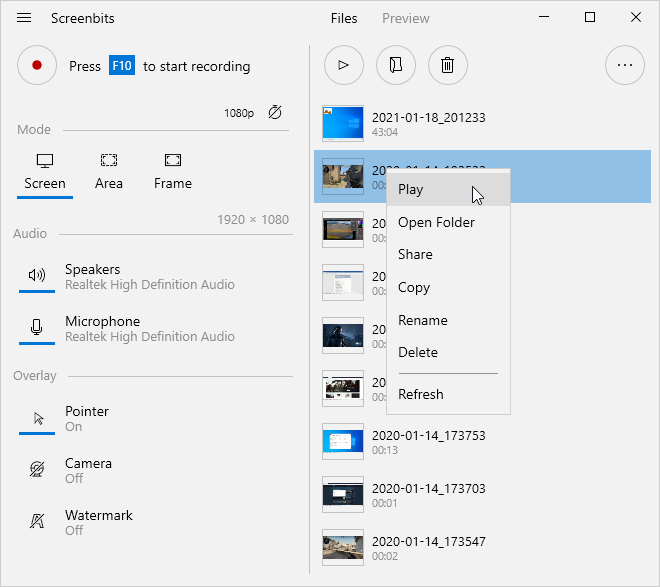660x587 pixels.
Task: Select recording 2020-01-14_173703
Action: click(482, 494)
